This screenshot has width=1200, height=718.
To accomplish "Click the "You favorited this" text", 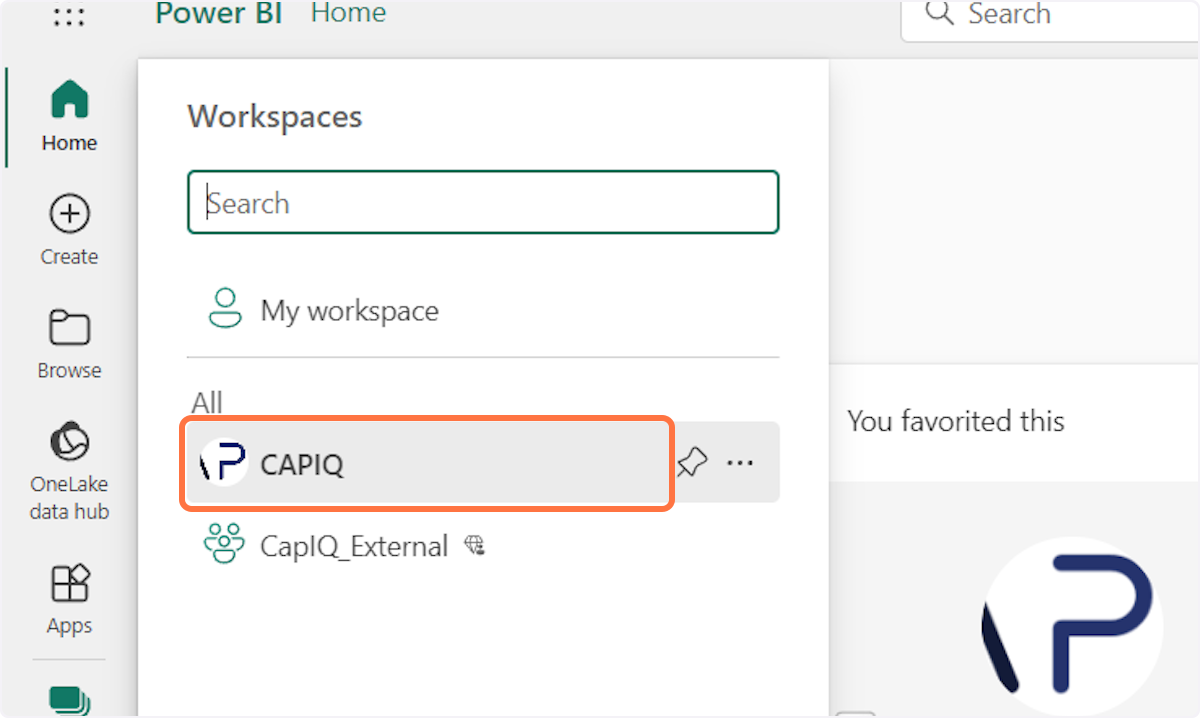I will click(956, 421).
